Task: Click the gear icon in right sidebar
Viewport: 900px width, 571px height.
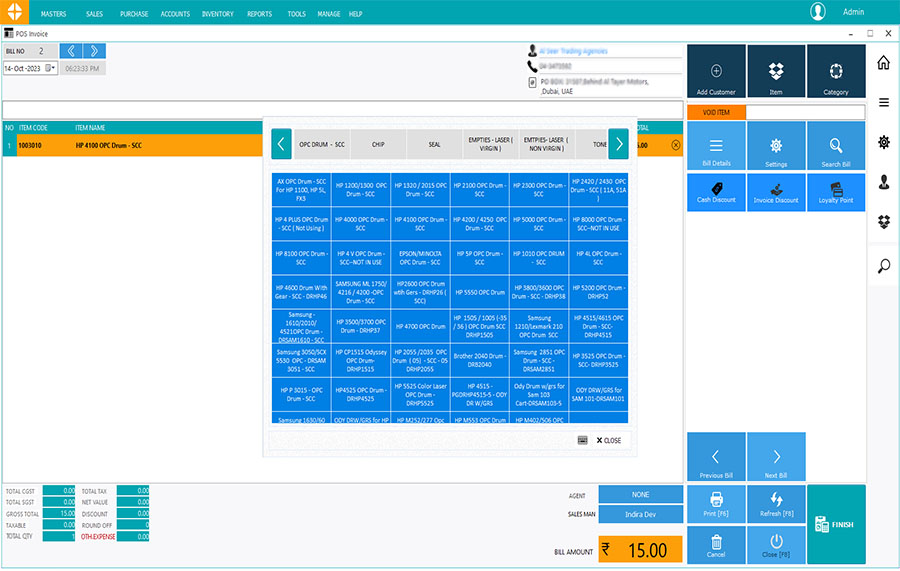Action: click(884, 142)
